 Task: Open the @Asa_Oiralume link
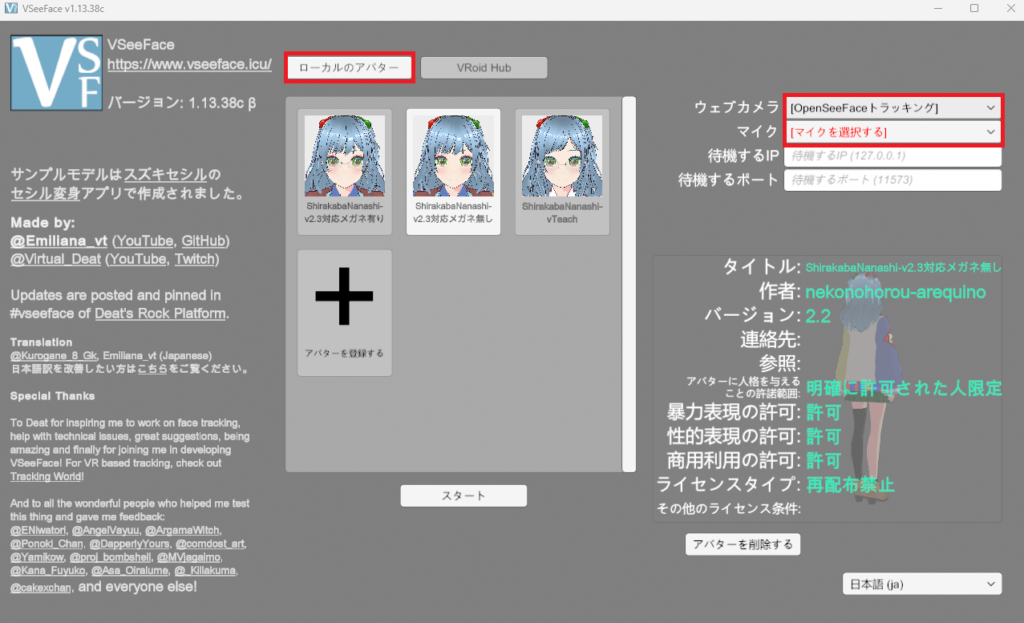coord(129,571)
